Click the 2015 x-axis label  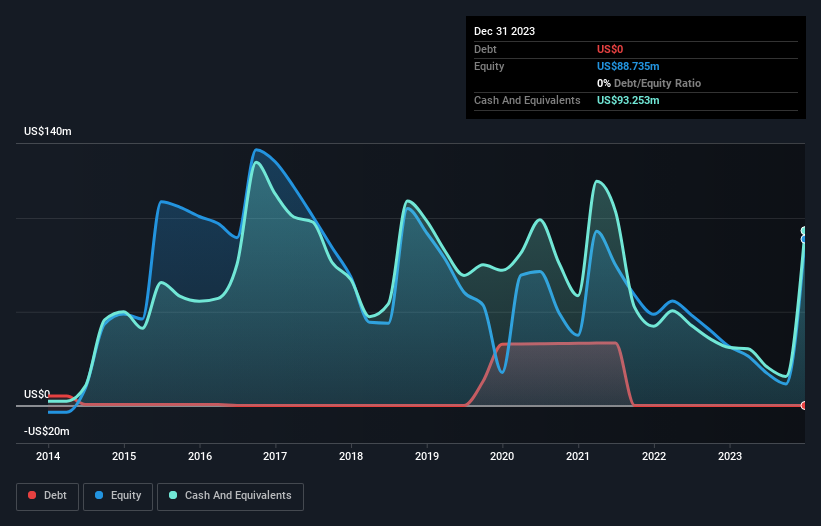tap(124, 456)
